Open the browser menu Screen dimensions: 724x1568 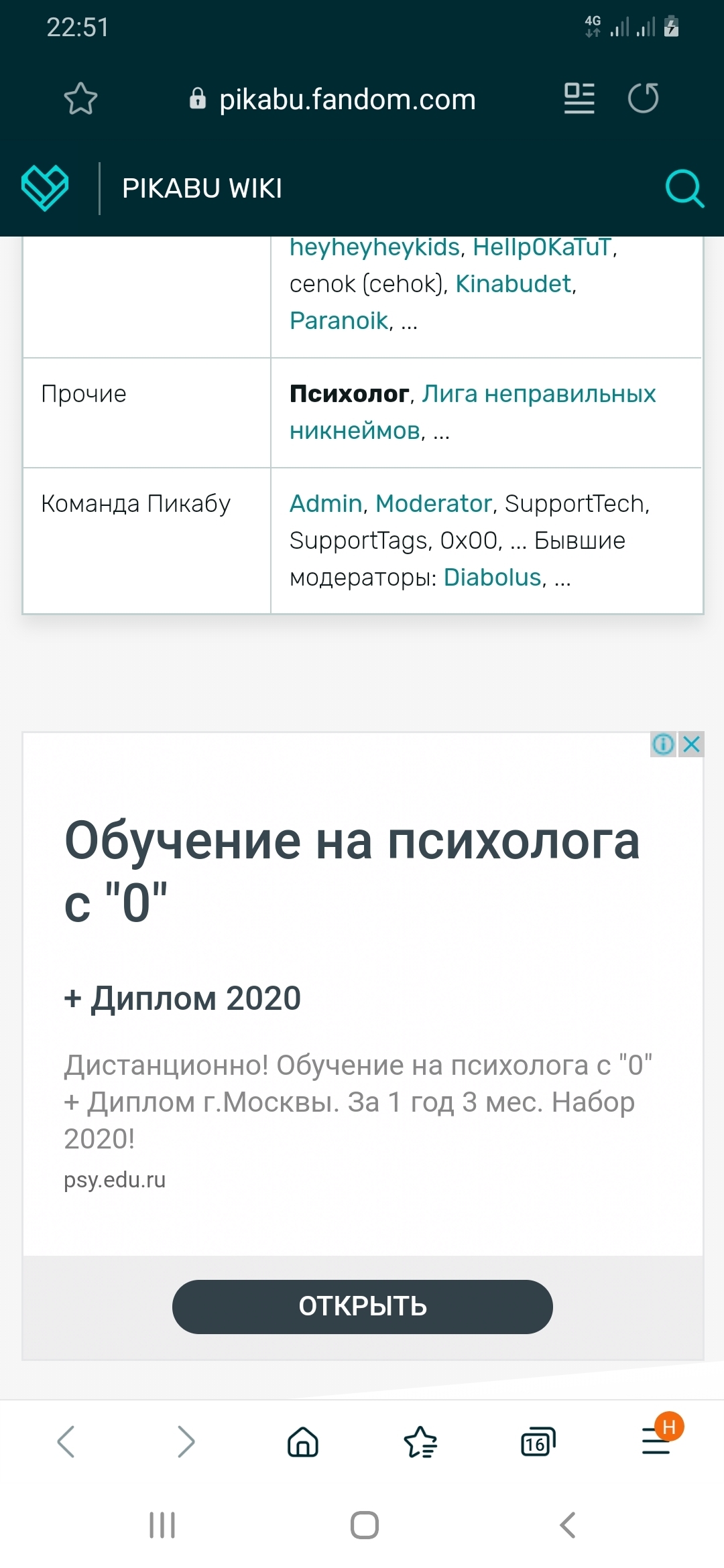click(657, 1441)
